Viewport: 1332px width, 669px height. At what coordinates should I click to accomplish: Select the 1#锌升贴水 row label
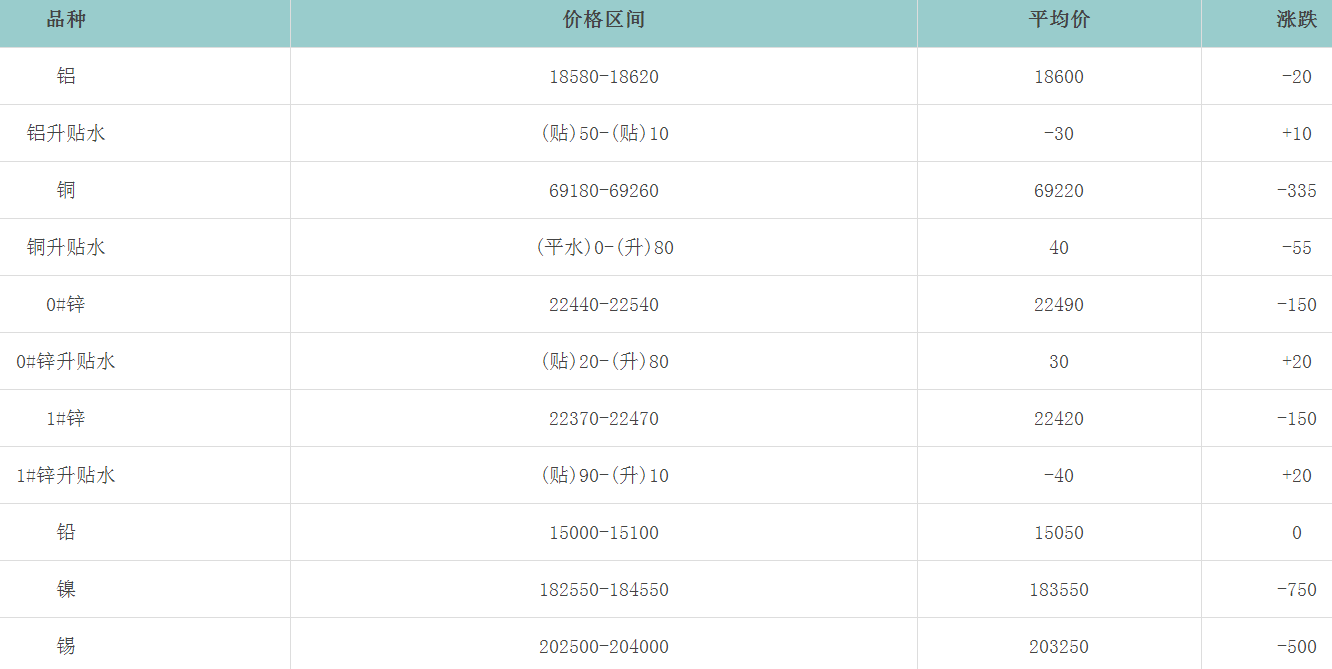click(x=66, y=475)
